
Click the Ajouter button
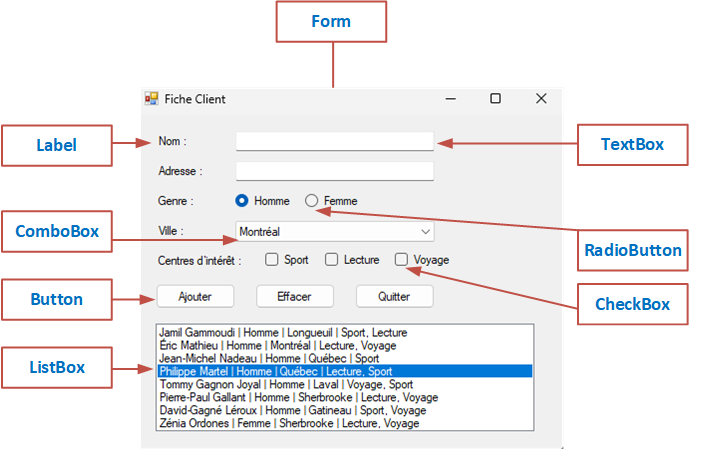195,297
